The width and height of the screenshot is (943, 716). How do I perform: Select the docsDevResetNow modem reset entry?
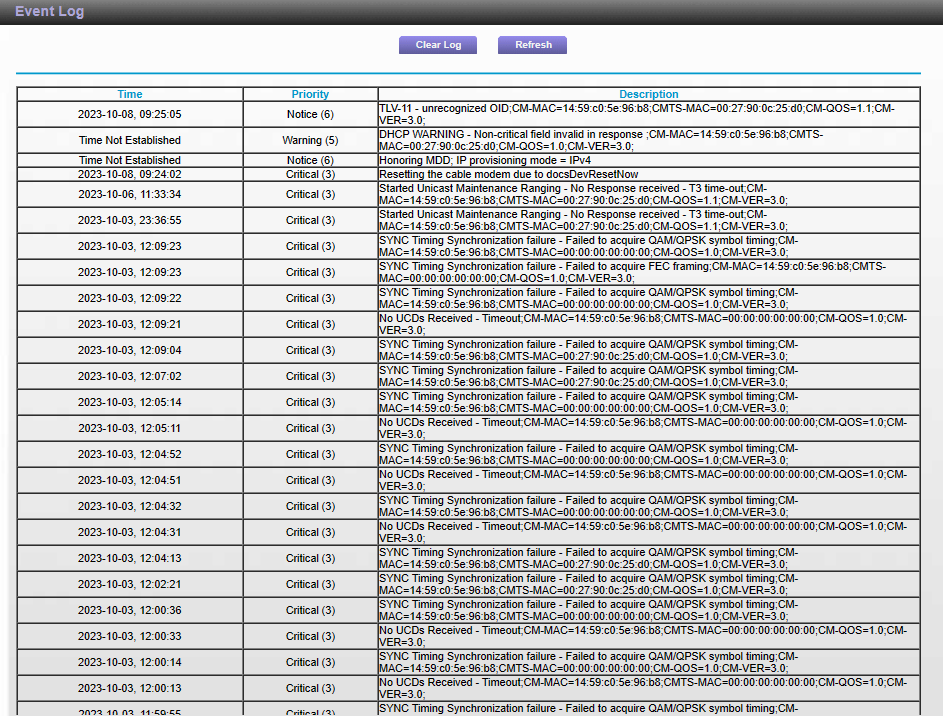click(508, 174)
